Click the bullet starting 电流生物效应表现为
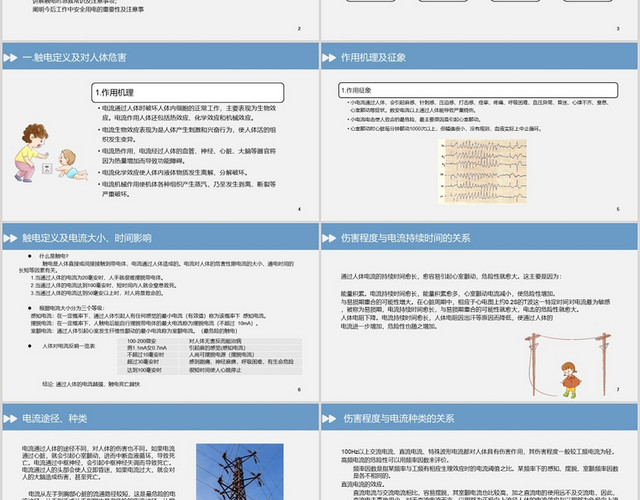 [x=189, y=134]
